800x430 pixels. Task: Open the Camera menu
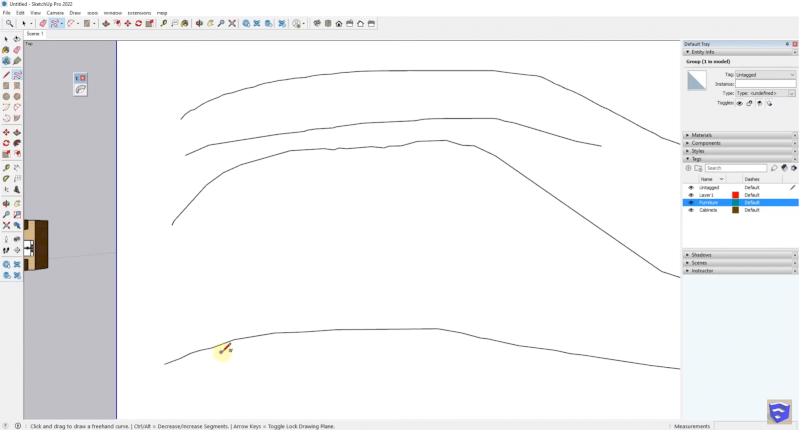pos(55,13)
